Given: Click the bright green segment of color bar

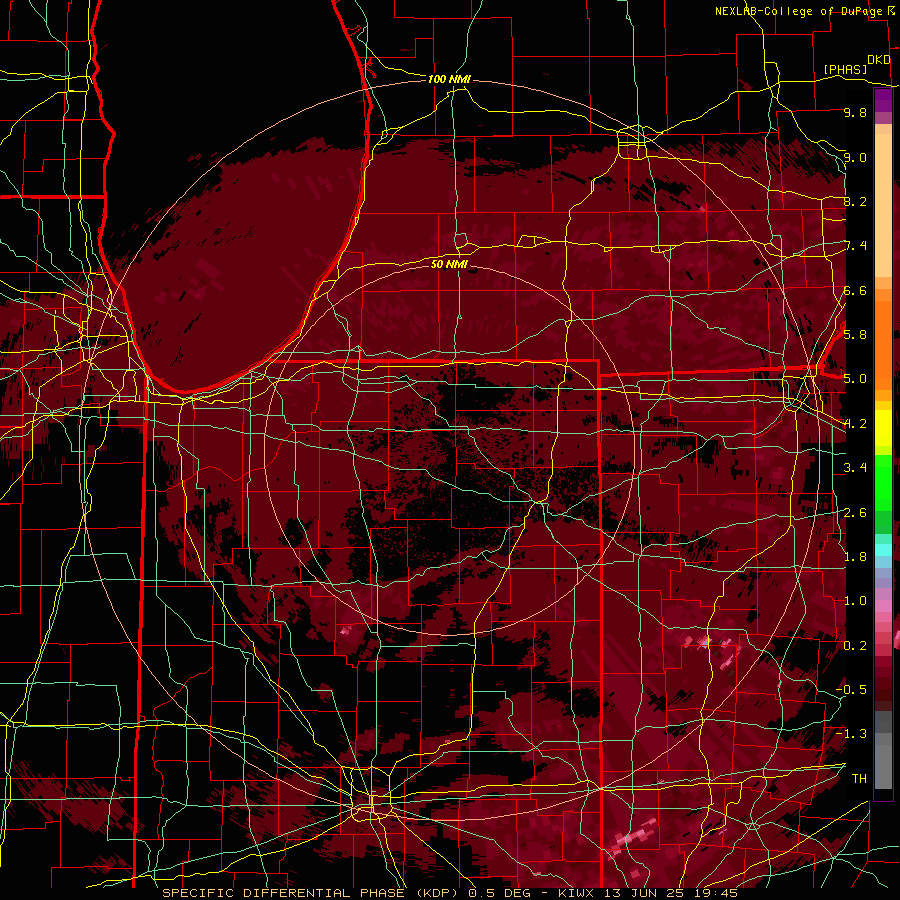Looking at the screenshot, I should pyautogui.click(x=883, y=483).
